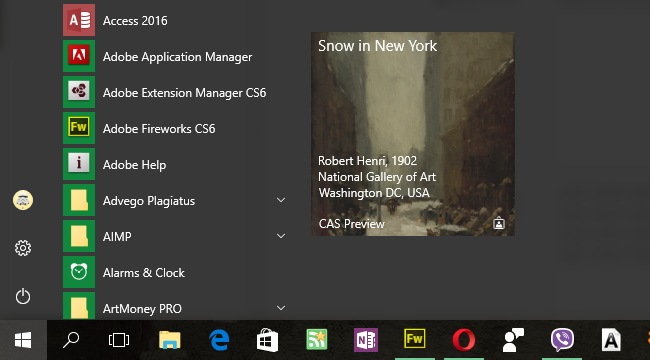Open the Adobe Help icon
This screenshot has height=360, width=650.
[79, 164]
